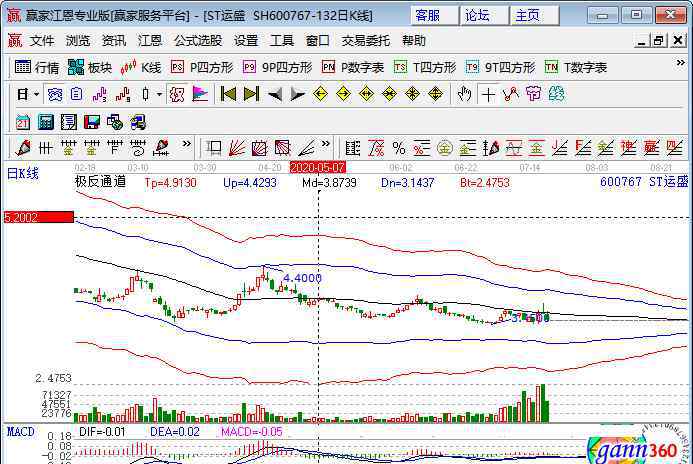Screen dimensions: 693x464
Task: Select the crosshair cursor tool
Action: click(487, 94)
